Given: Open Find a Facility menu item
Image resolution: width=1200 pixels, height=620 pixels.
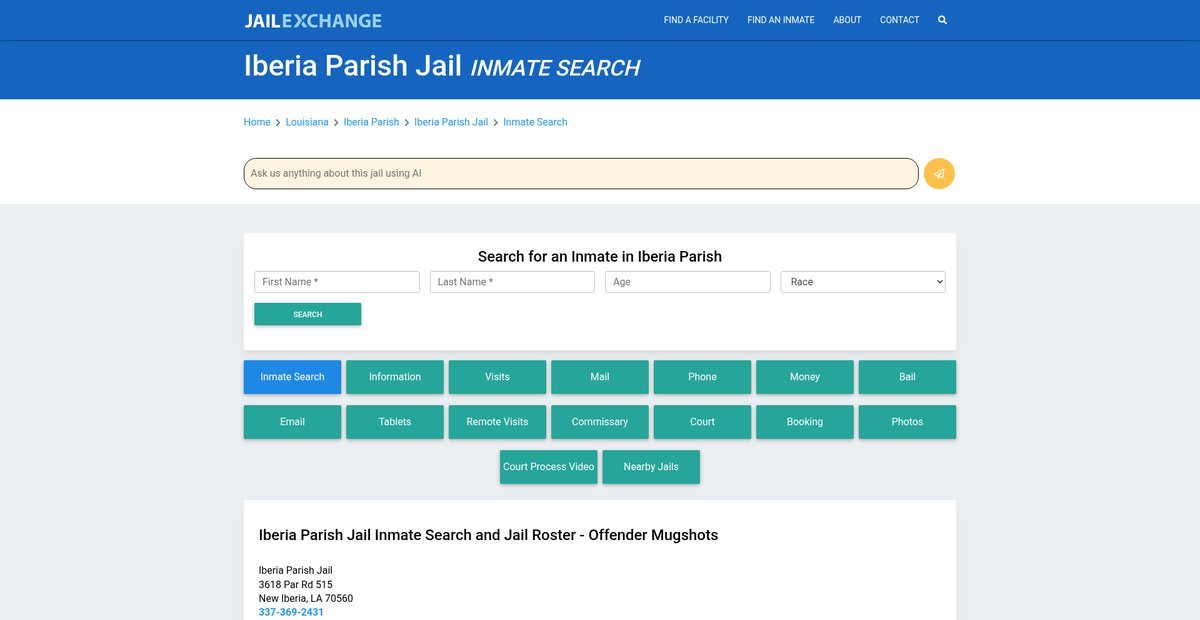Looking at the screenshot, I should click(696, 20).
